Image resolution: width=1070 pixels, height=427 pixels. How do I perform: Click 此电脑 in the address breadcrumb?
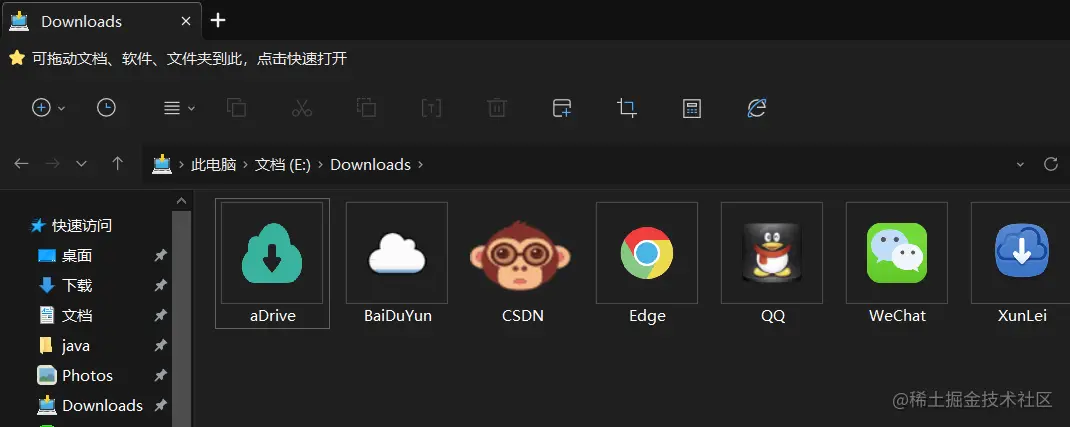pos(214,164)
